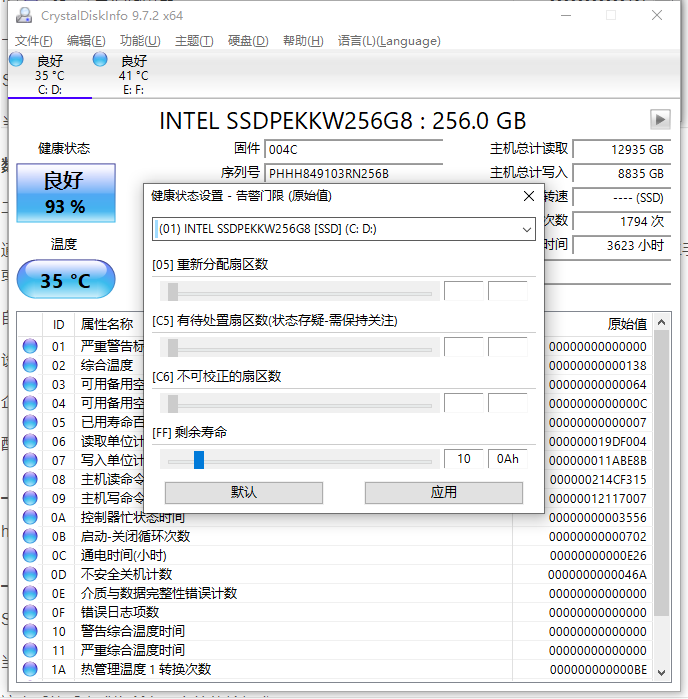Click the 原始值 column header

(x=626, y=324)
